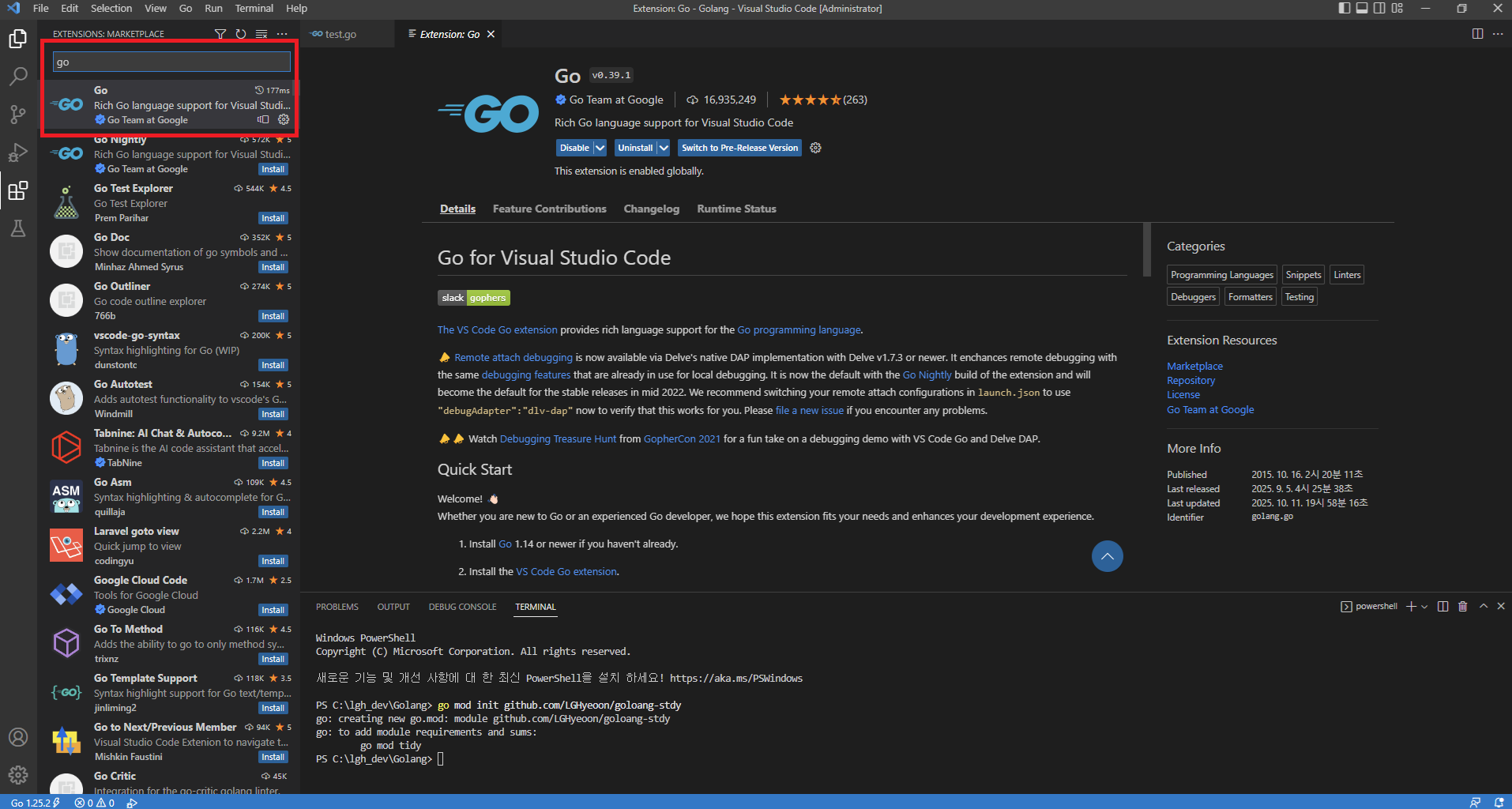1512x809 pixels.
Task: Click scroll-to-top round arrow button
Action: point(1108,556)
